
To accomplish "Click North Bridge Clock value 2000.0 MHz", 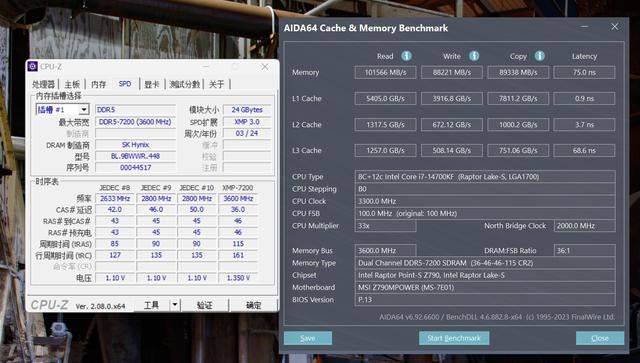I will coord(584,225).
